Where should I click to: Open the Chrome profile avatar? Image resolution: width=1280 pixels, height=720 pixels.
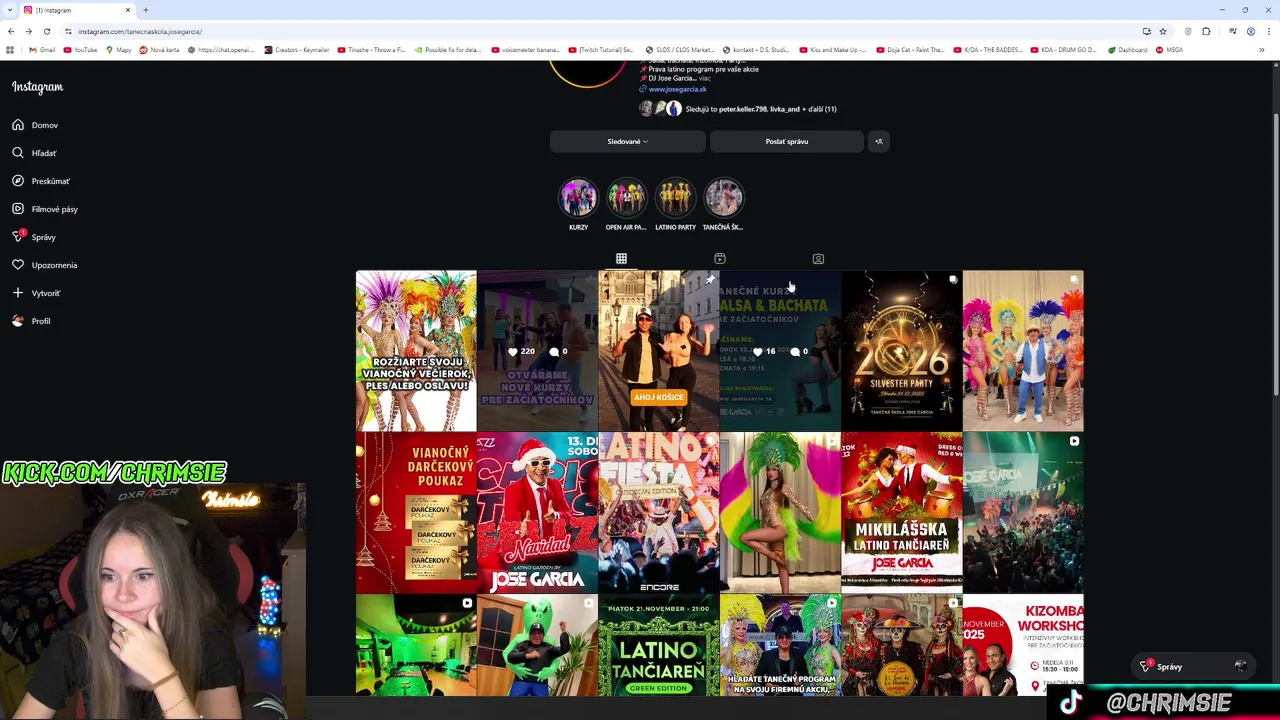point(1250,31)
